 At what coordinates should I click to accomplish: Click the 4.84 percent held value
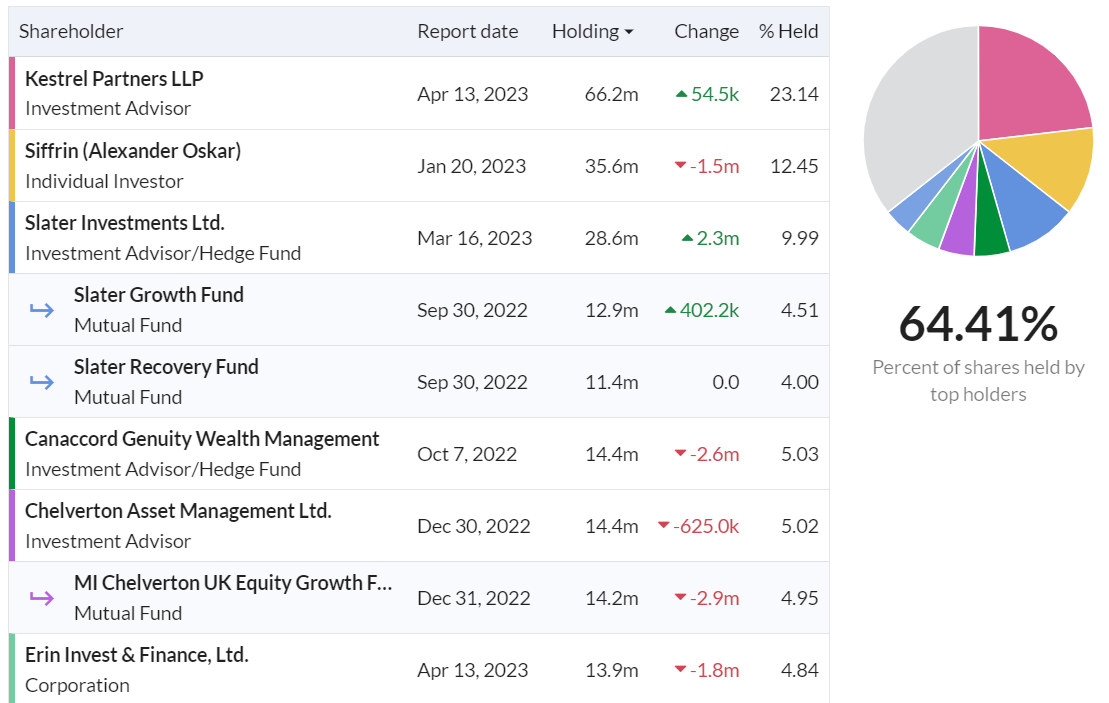point(799,670)
